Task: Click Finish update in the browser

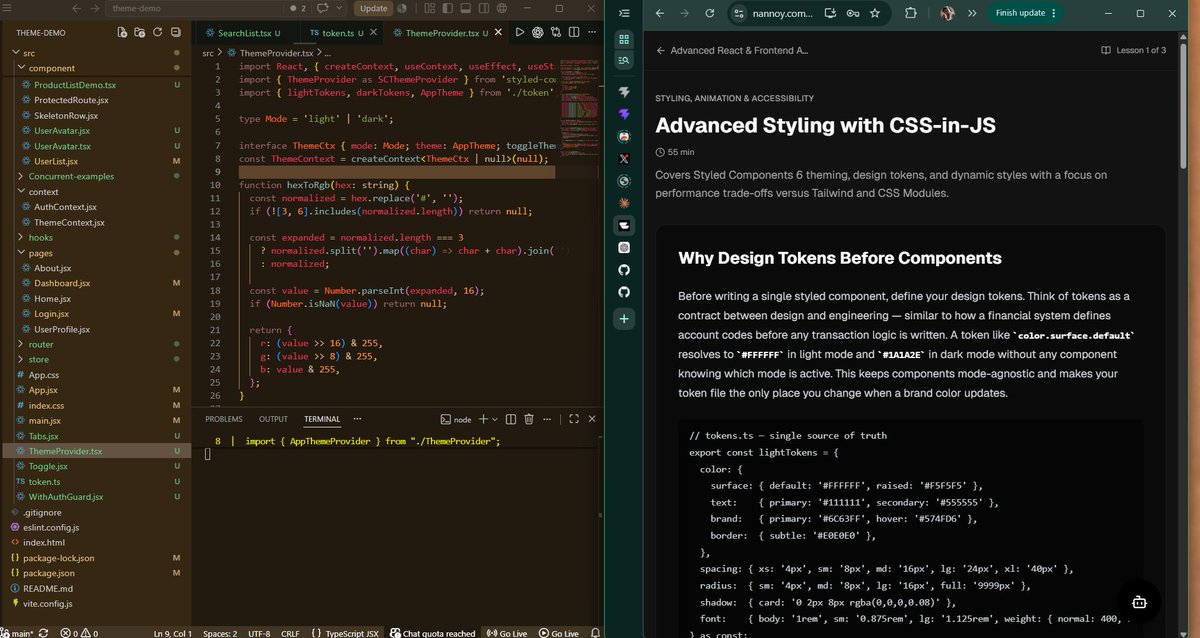Action: tap(1025, 13)
